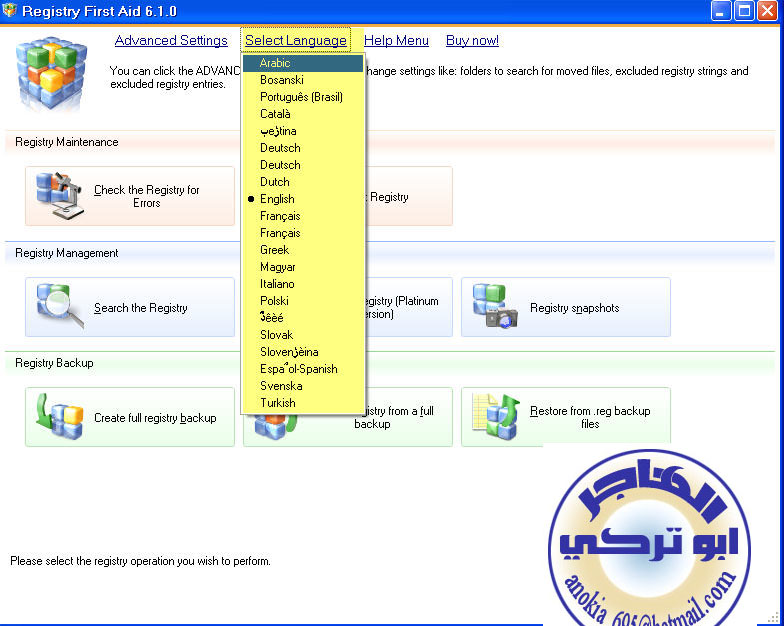Click the Registry snapshots camera icon
This screenshot has height=626, width=784.
pos(496,307)
